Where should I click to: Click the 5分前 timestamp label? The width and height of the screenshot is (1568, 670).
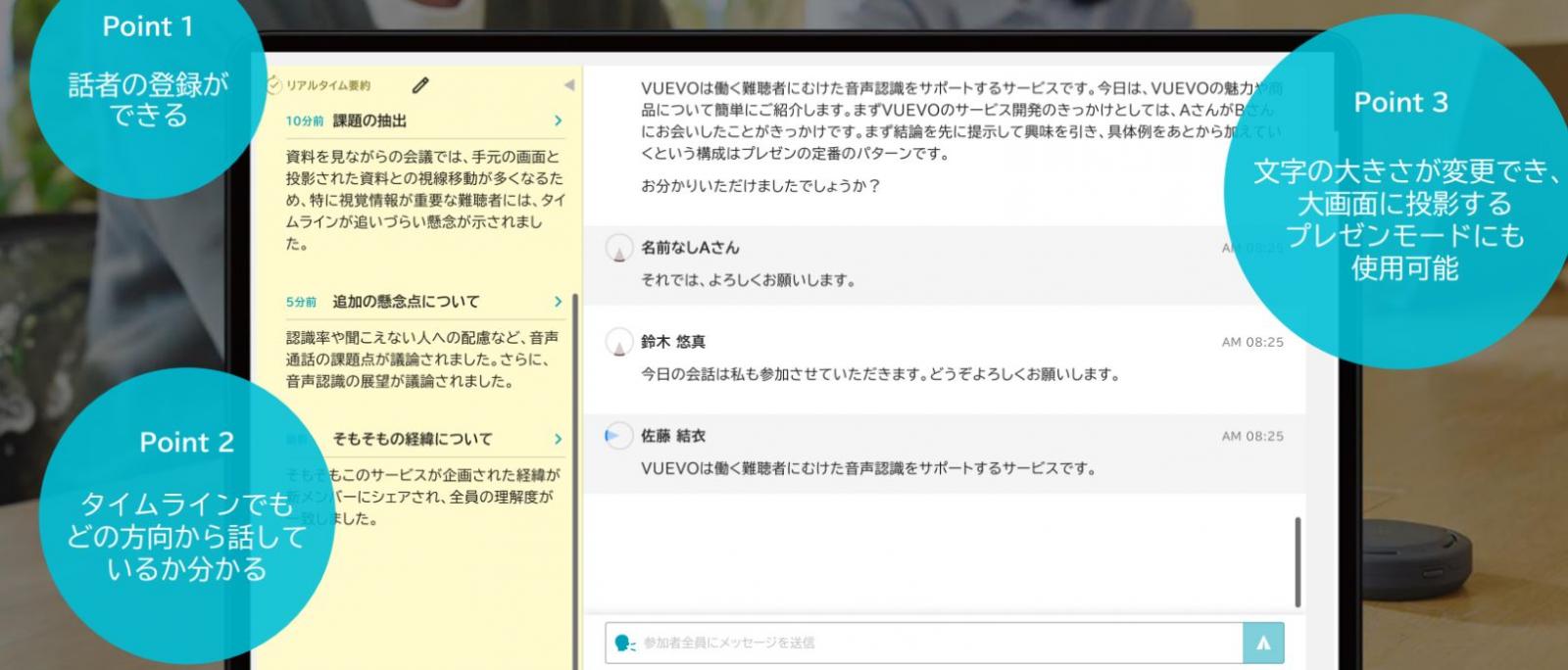coord(301,303)
